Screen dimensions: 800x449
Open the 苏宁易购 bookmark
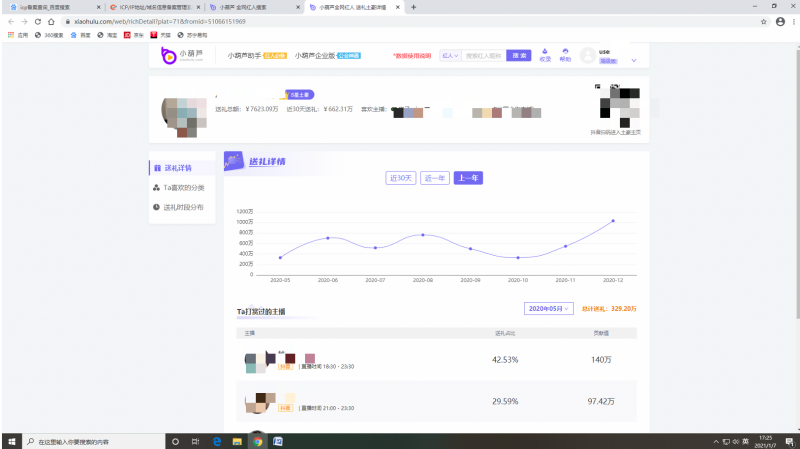[x=192, y=35]
